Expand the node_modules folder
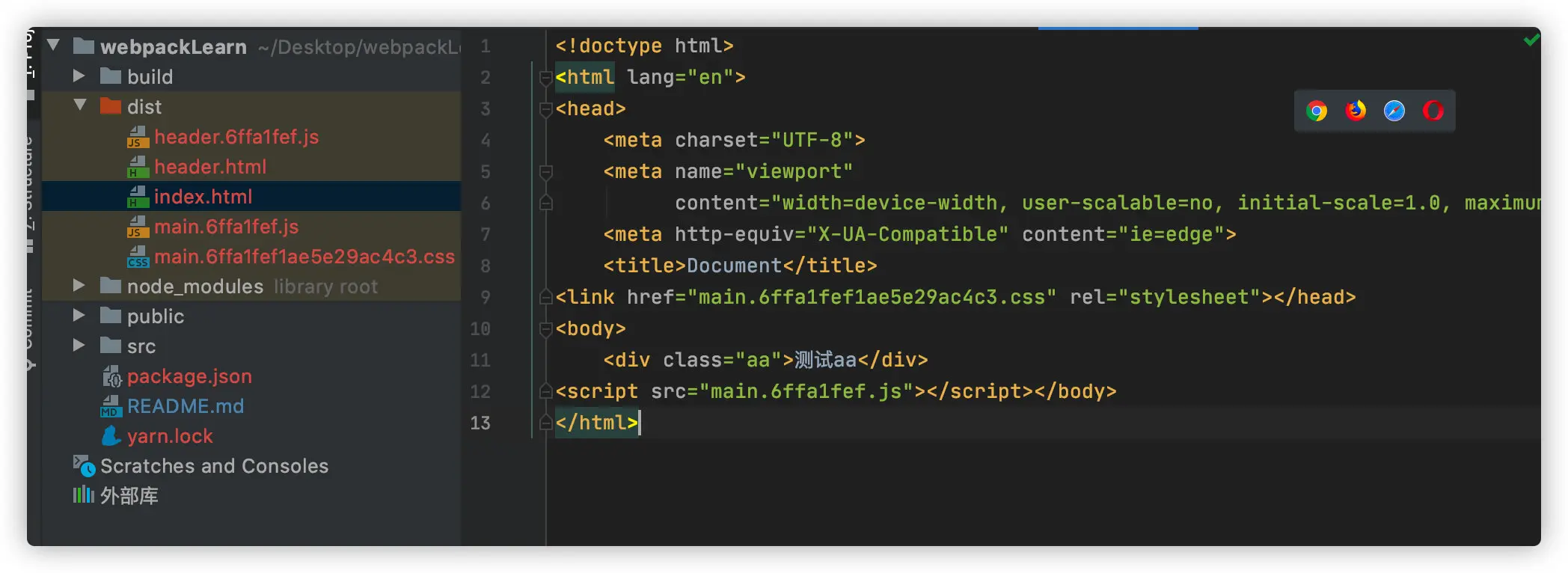The image size is (1568, 573). 79,285
